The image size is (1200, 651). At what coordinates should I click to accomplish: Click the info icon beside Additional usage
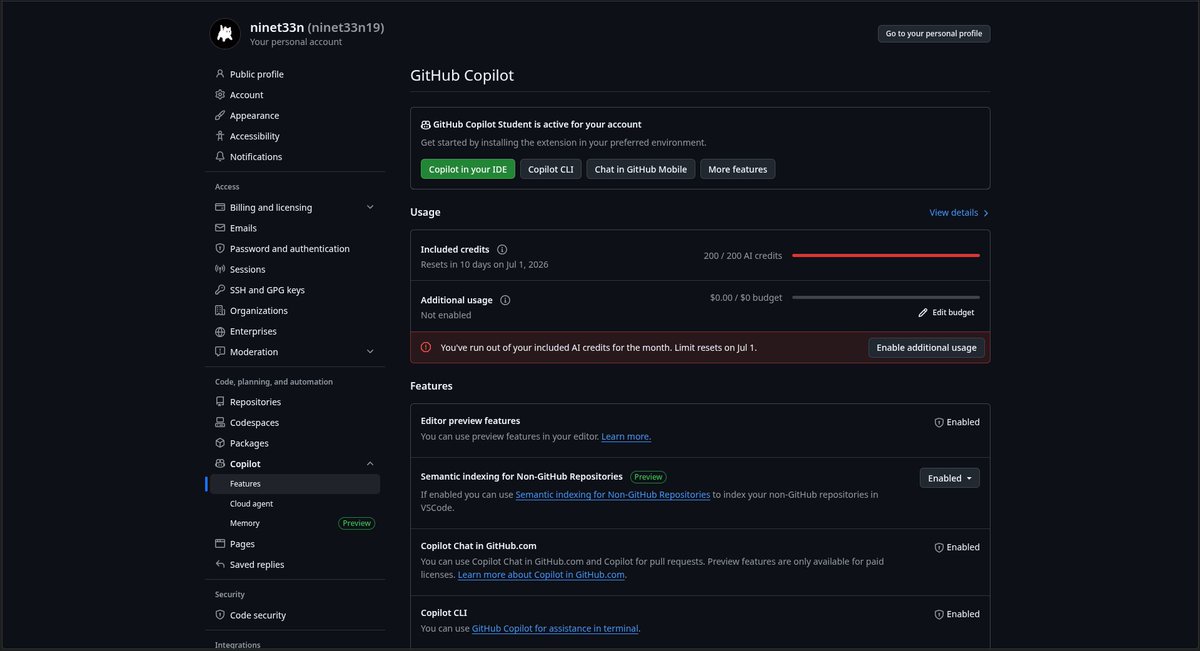tap(505, 300)
